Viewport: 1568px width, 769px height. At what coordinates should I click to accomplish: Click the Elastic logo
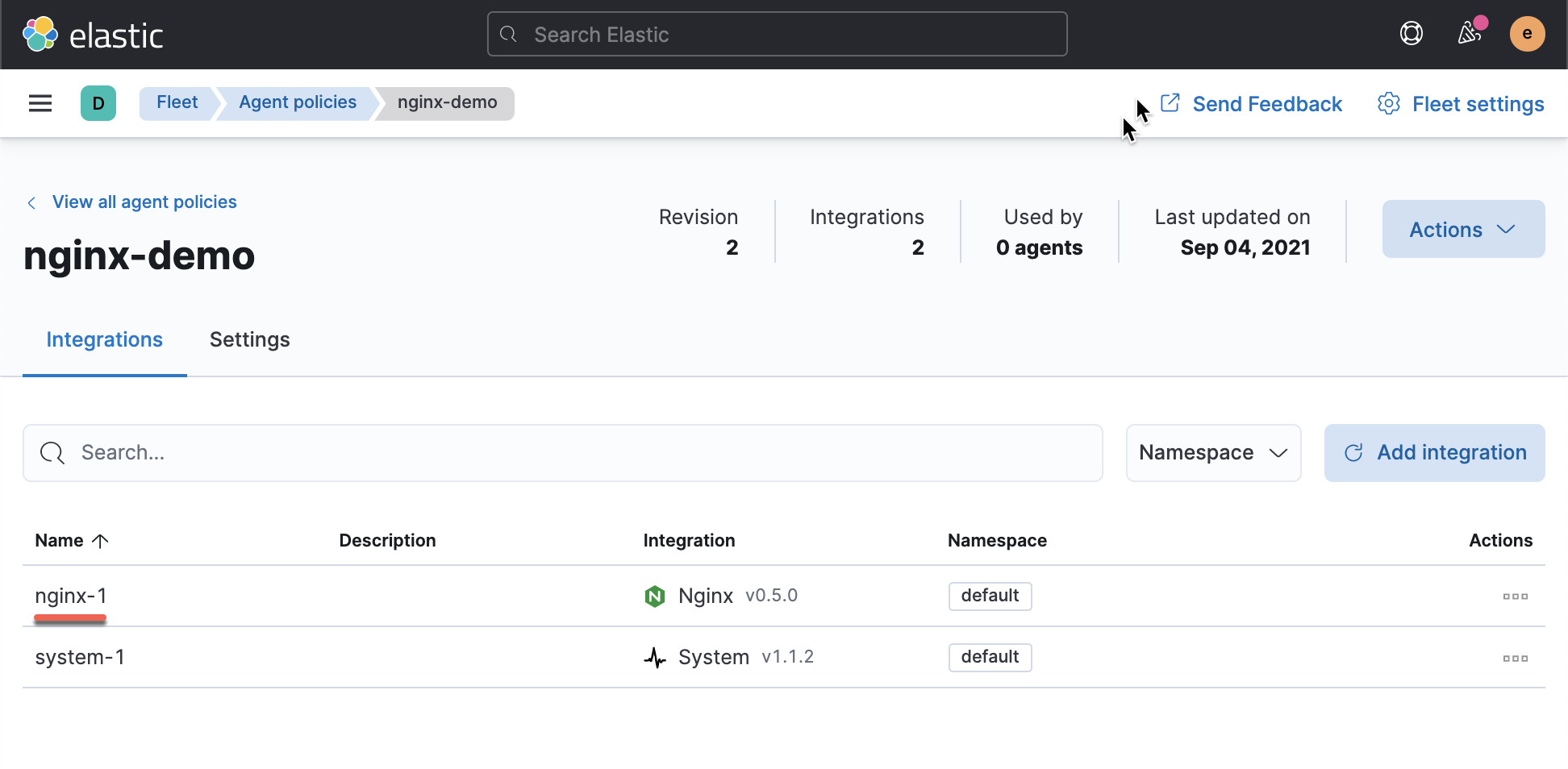(93, 35)
